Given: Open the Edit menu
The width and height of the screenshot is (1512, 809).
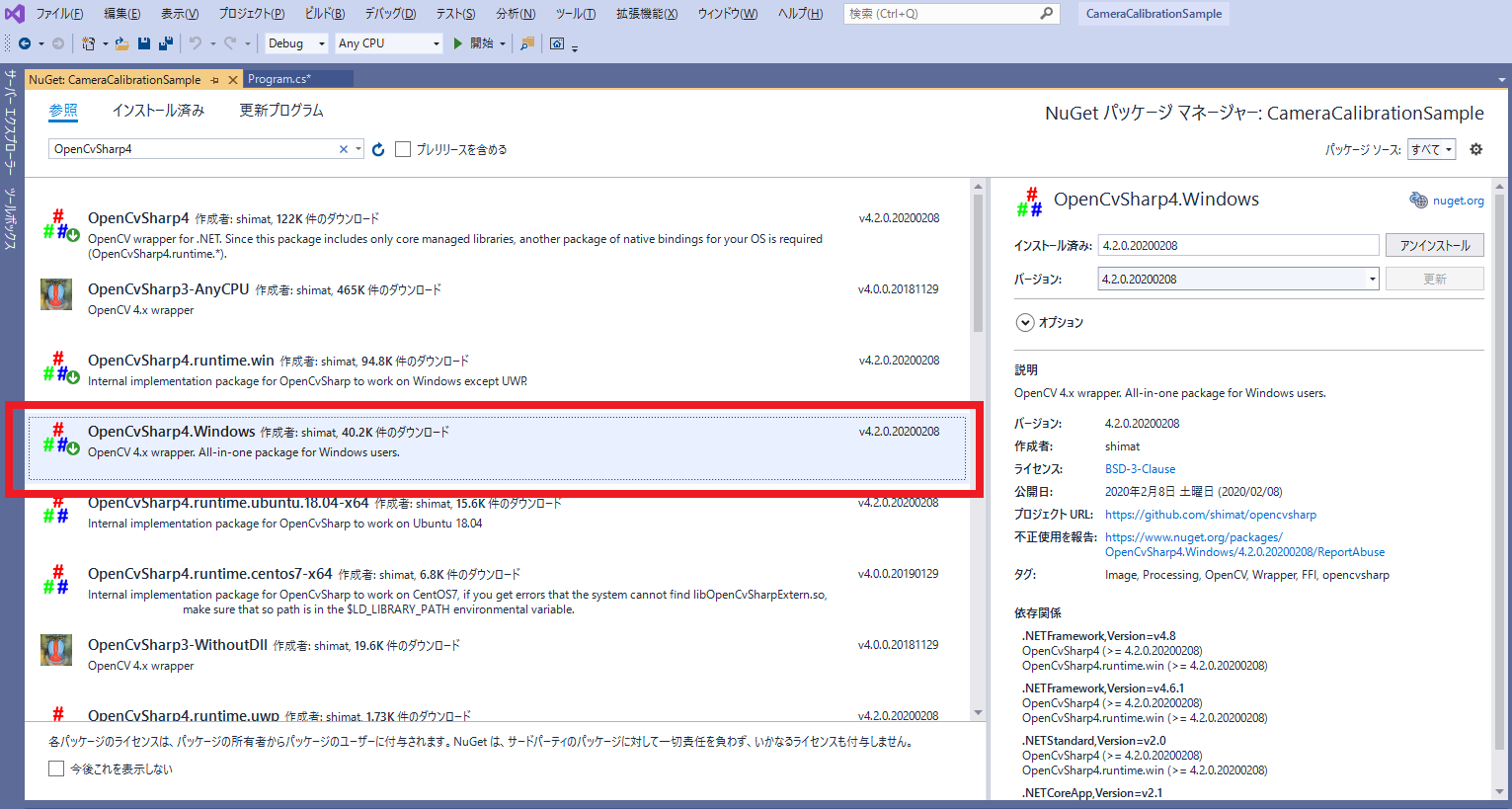Looking at the screenshot, I should click(x=121, y=14).
